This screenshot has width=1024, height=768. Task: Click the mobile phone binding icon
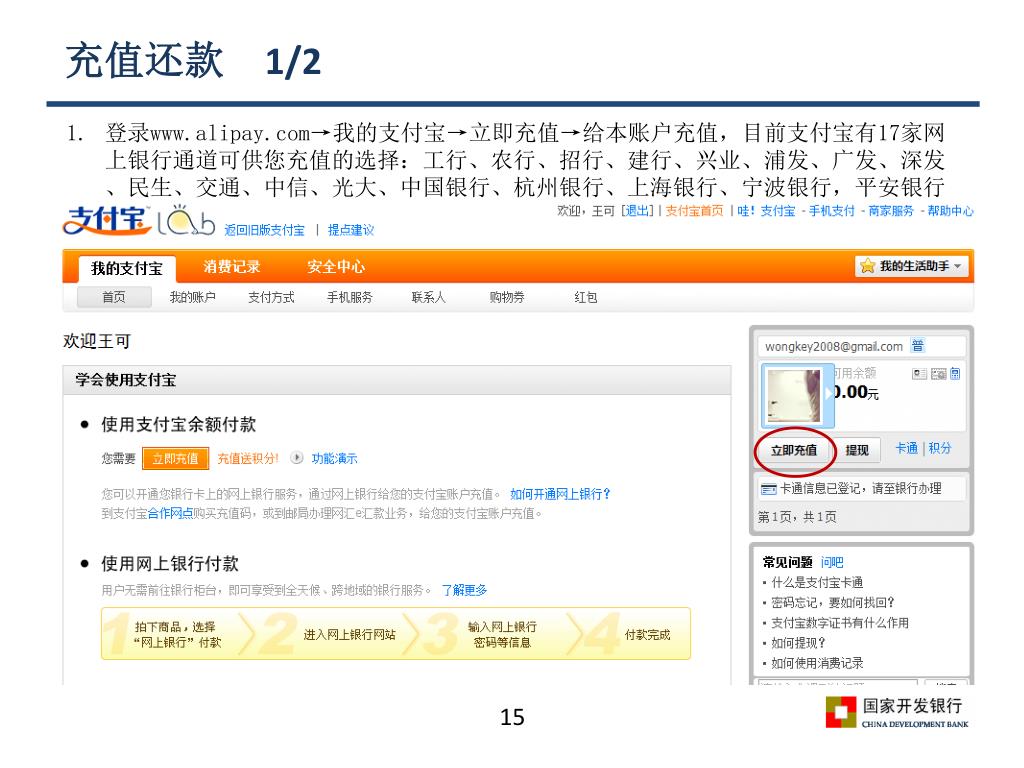click(x=955, y=374)
